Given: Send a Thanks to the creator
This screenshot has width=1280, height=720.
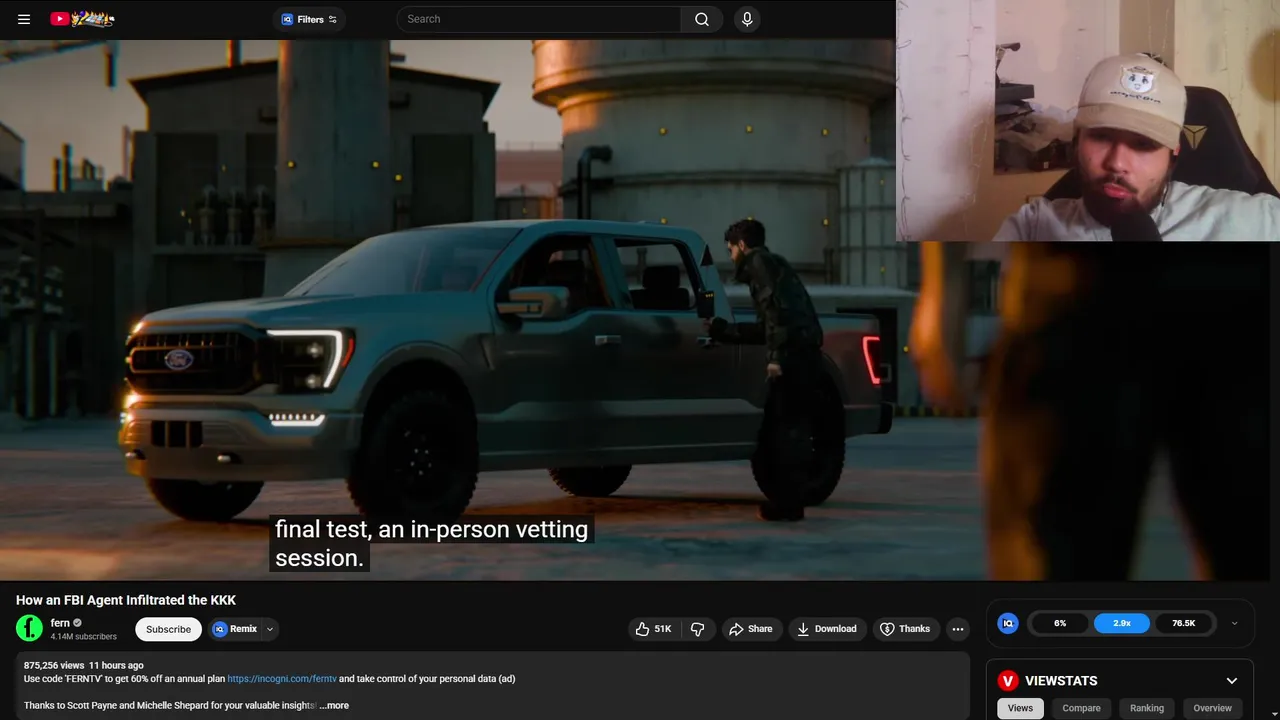Looking at the screenshot, I should [x=906, y=629].
